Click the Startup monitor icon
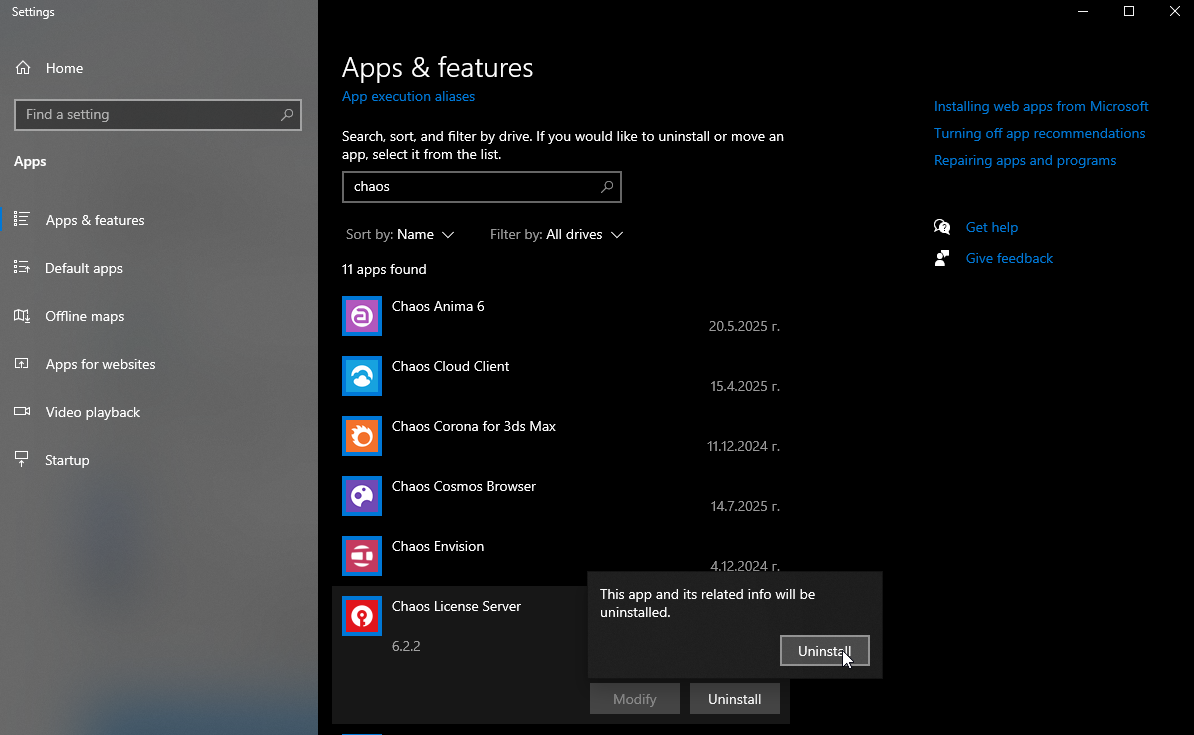Screen dimensions: 1194x735 [x=22, y=459]
